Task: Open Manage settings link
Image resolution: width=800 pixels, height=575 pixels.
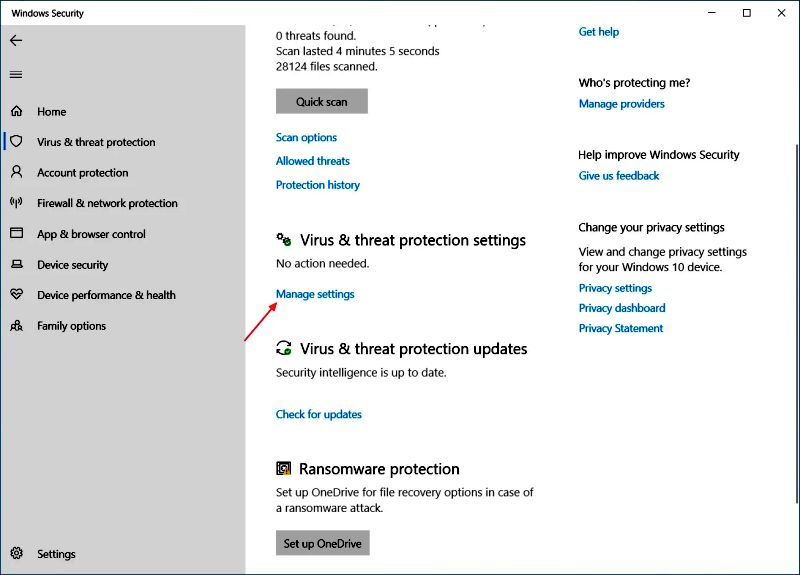Action: (x=315, y=294)
